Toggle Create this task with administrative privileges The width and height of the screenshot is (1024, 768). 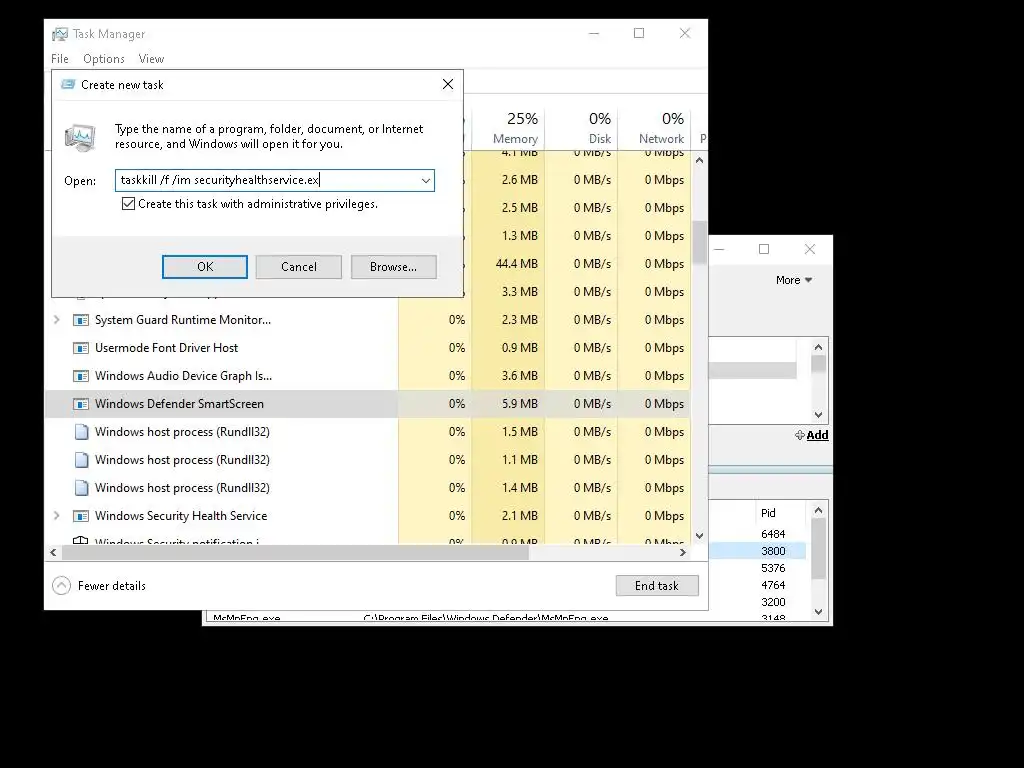click(129, 204)
